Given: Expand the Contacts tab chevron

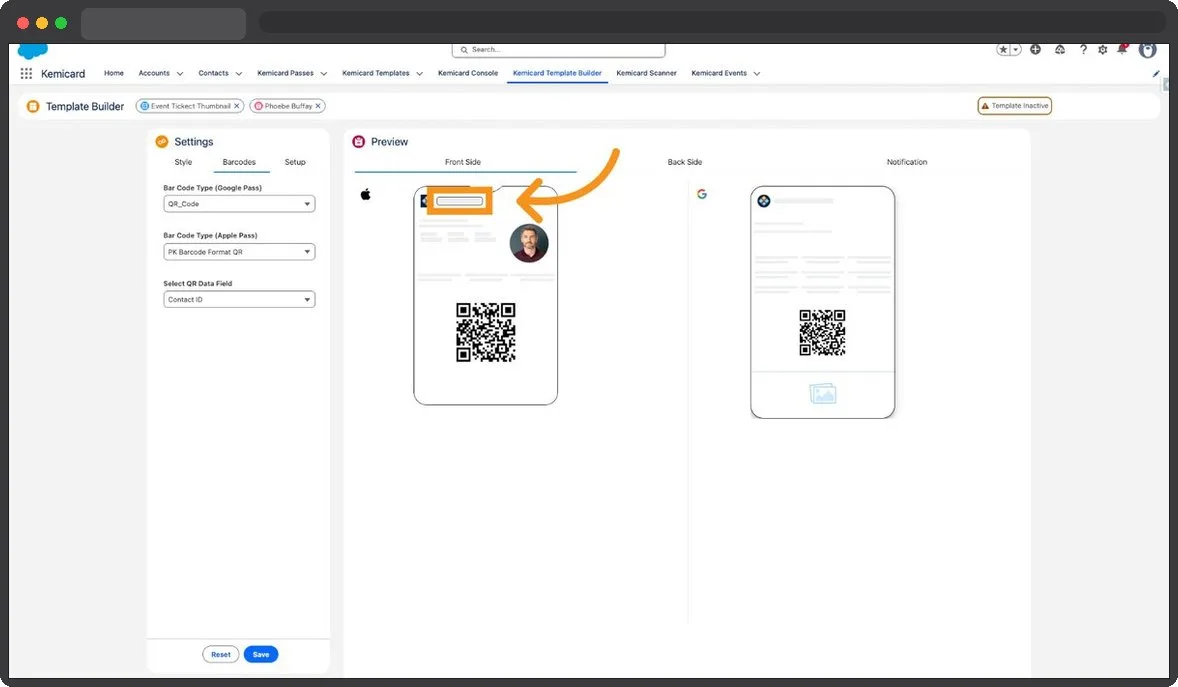Looking at the screenshot, I should tap(239, 74).
